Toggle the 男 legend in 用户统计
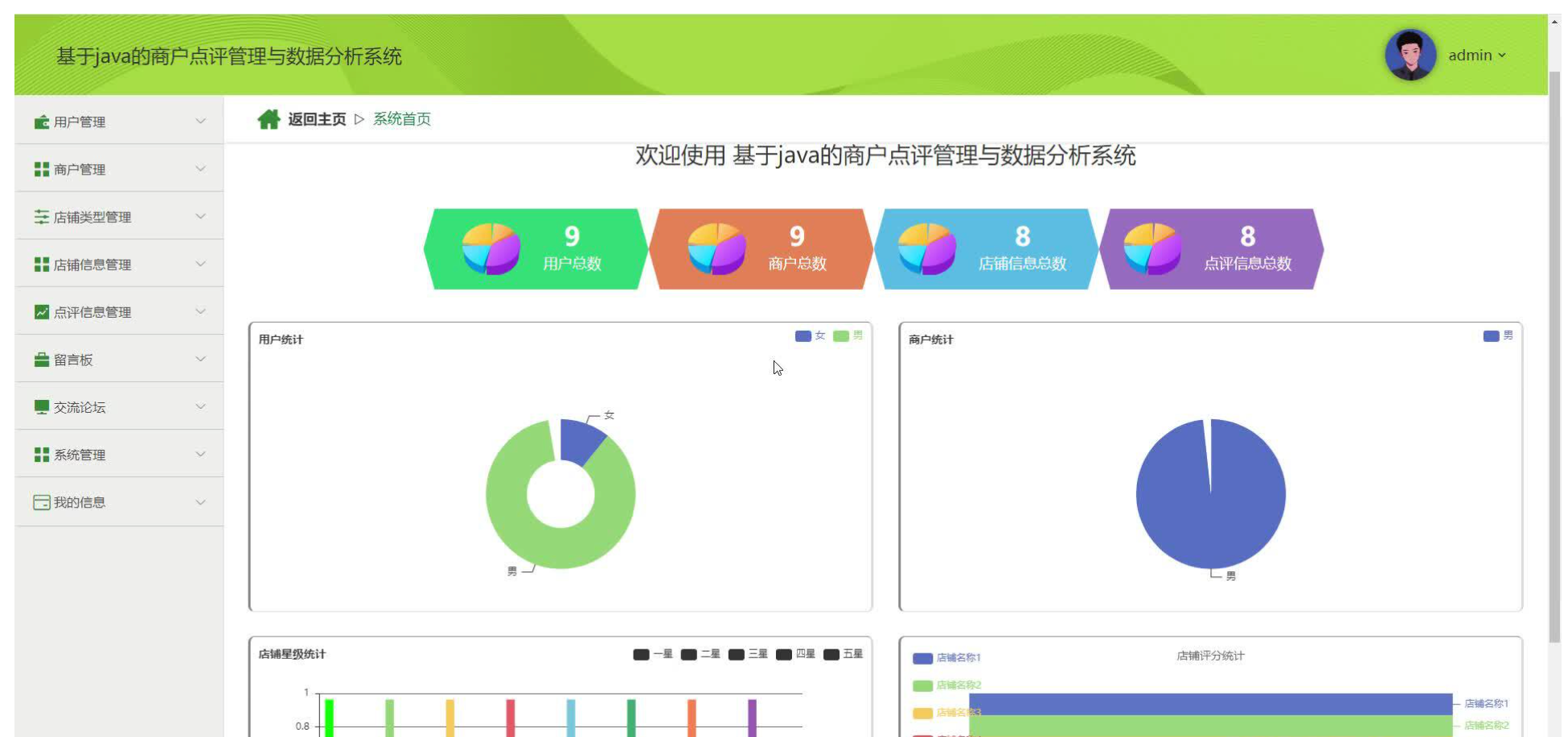 click(848, 336)
